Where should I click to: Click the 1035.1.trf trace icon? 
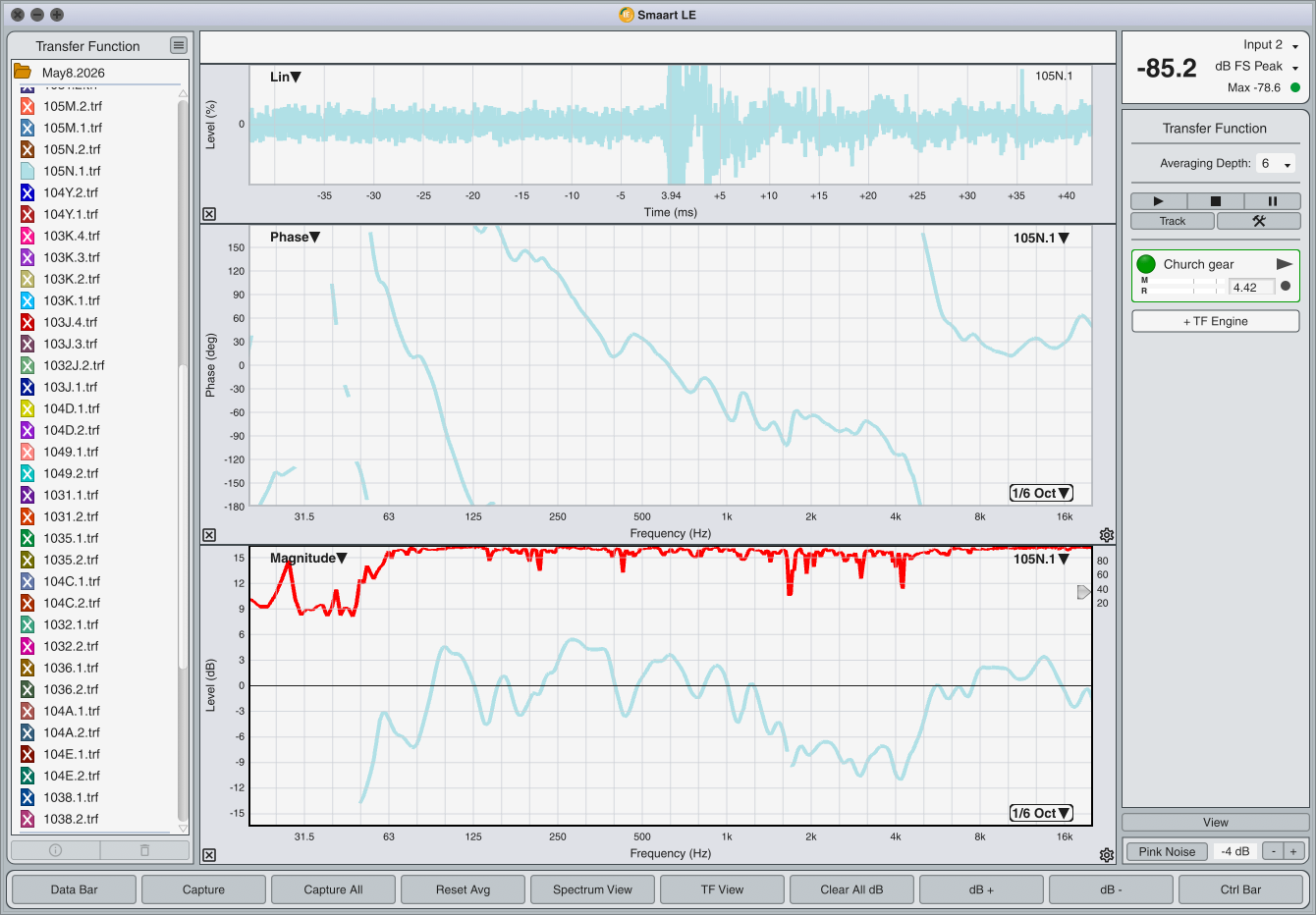coord(27,538)
